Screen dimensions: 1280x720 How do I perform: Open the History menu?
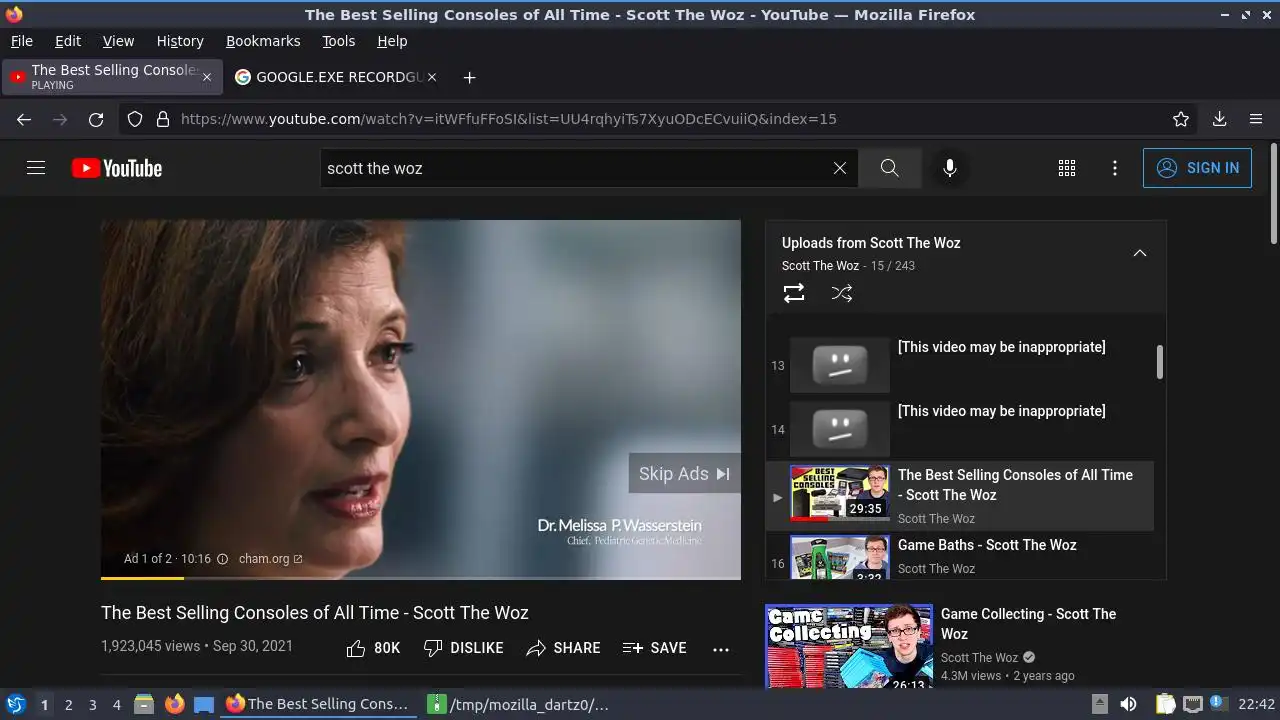click(180, 41)
